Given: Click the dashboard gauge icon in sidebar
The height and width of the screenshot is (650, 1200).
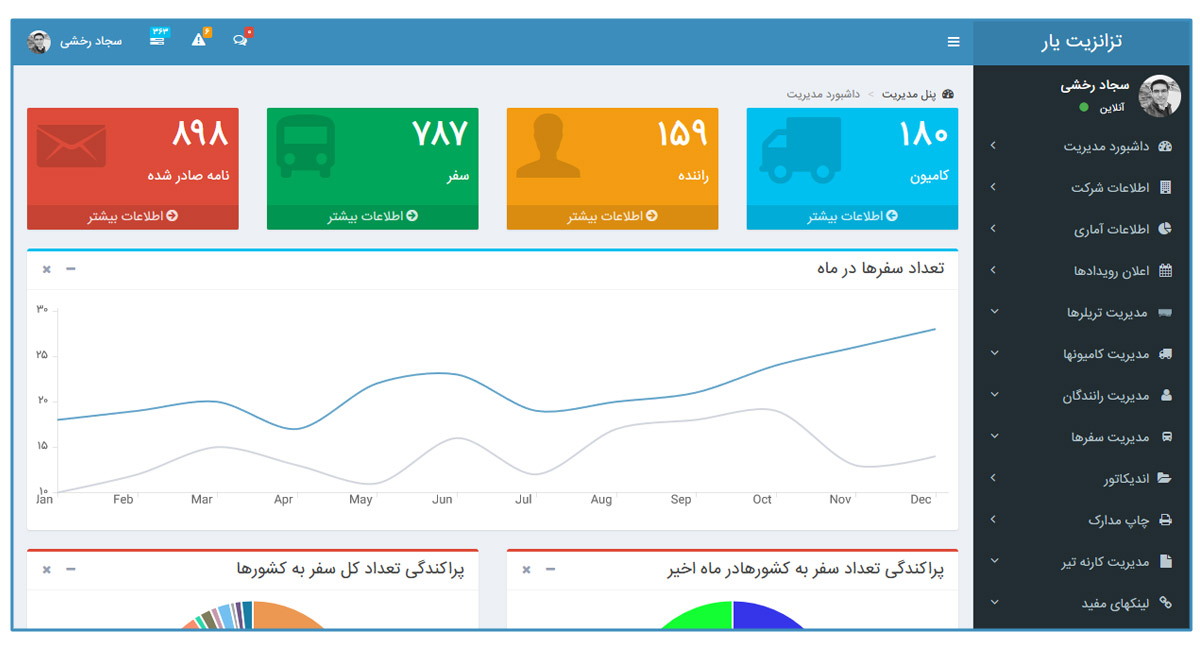Looking at the screenshot, I should [x=1165, y=146].
